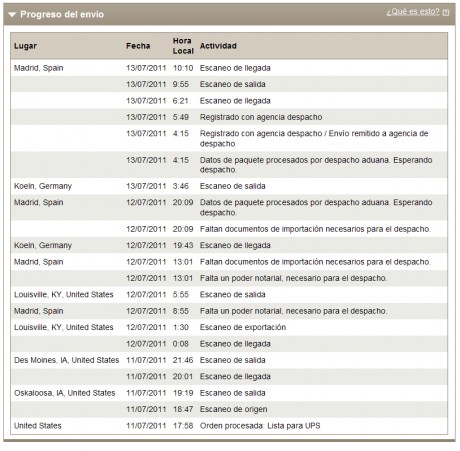Click the Escaneo de origen activity at 18:47
Viewport: 460px width, 451px height.
(x=233, y=409)
